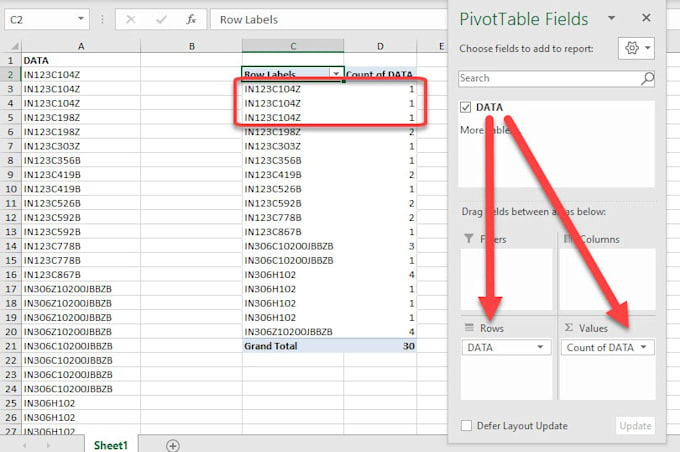Click pivot row label IN123C778B

[293, 218]
